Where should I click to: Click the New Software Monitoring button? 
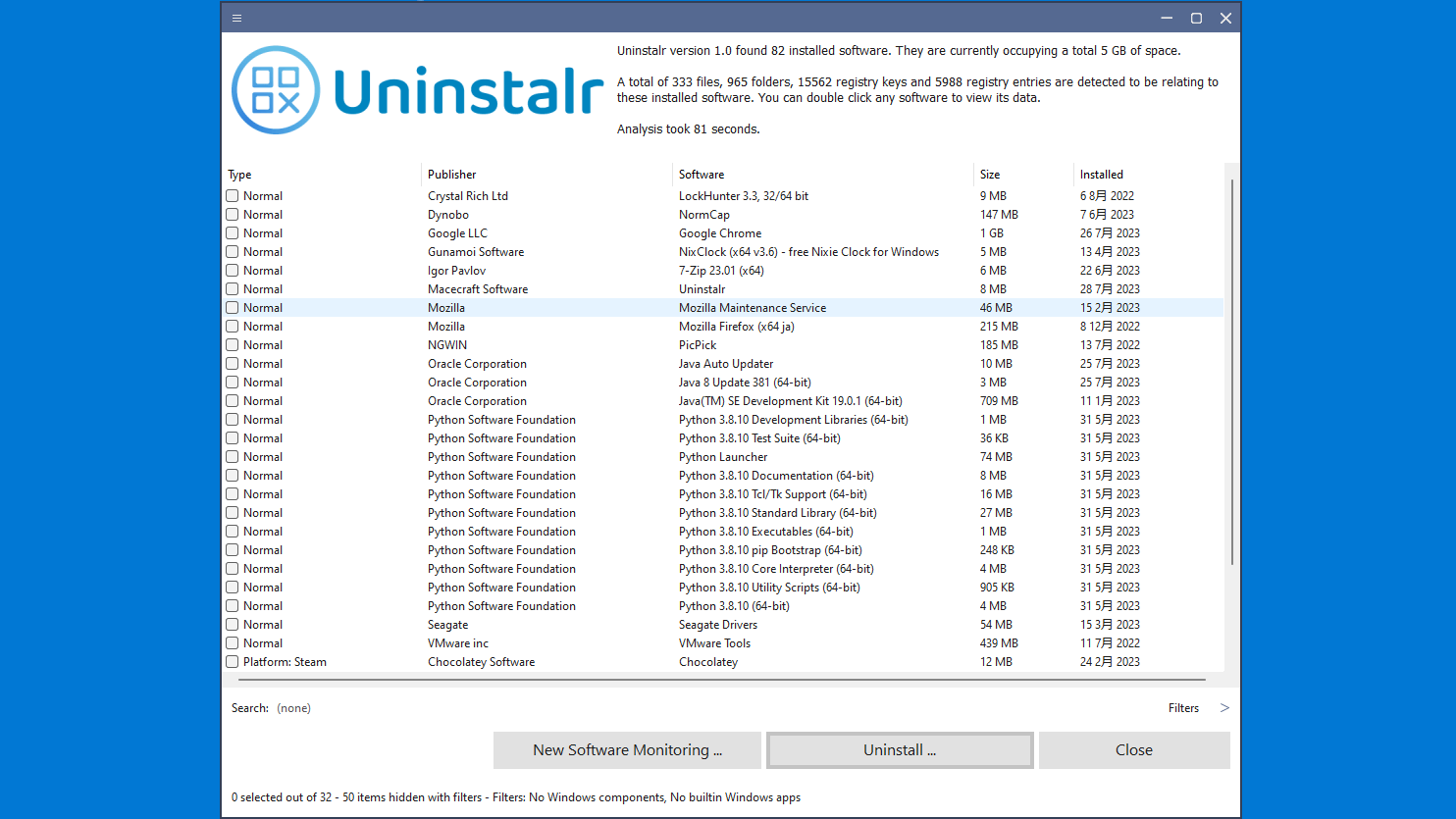(627, 750)
